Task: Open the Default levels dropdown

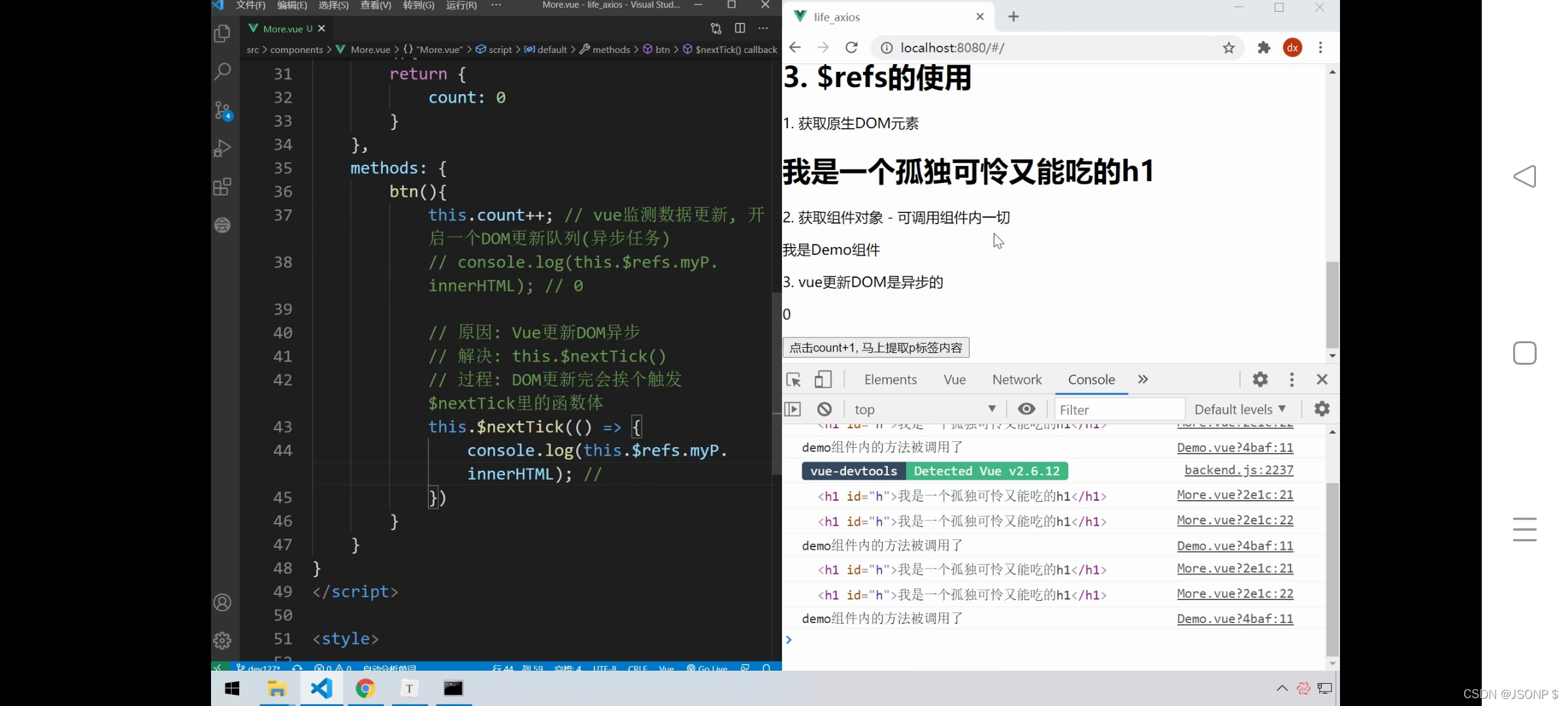Action: (x=1240, y=409)
